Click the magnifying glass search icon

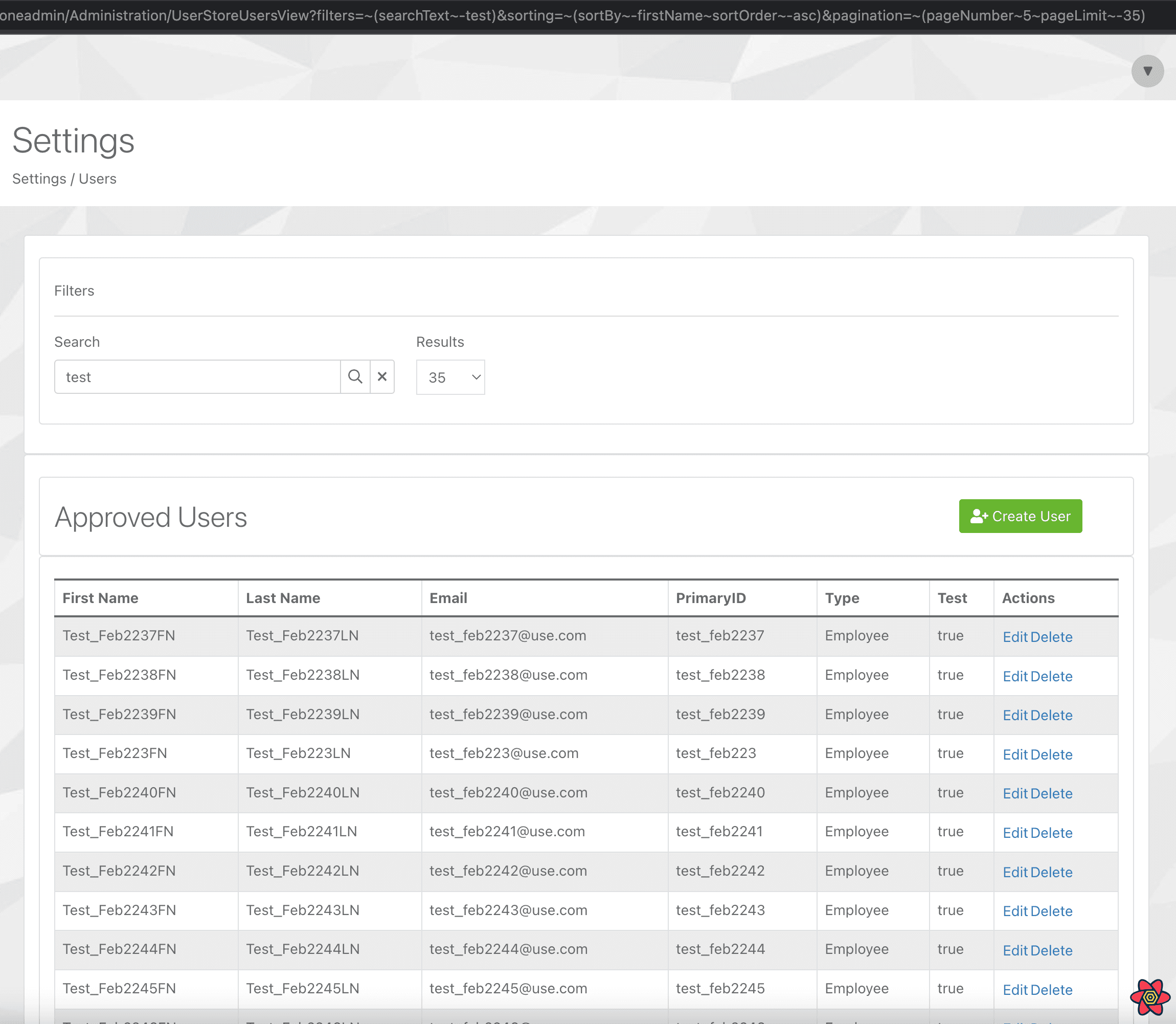tap(355, 376)
